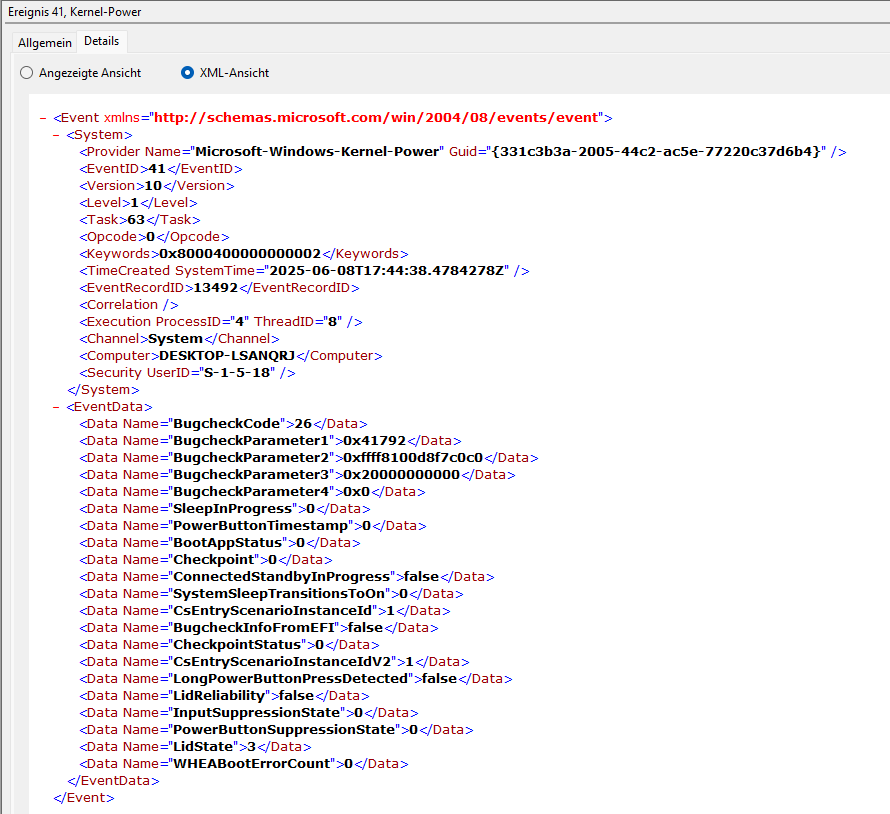Click the LidReliability false line
This screenshot has width=890, height=814.
(x=224, y=696)
